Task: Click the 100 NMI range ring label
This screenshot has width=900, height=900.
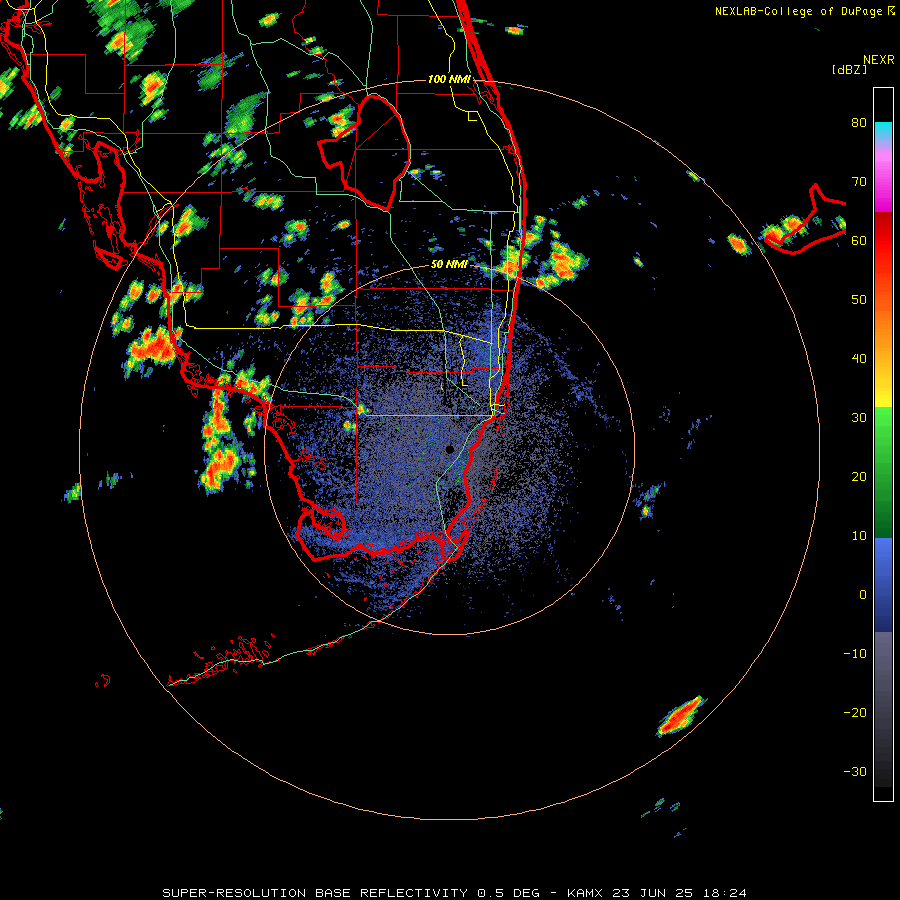Action: (449, 79)
